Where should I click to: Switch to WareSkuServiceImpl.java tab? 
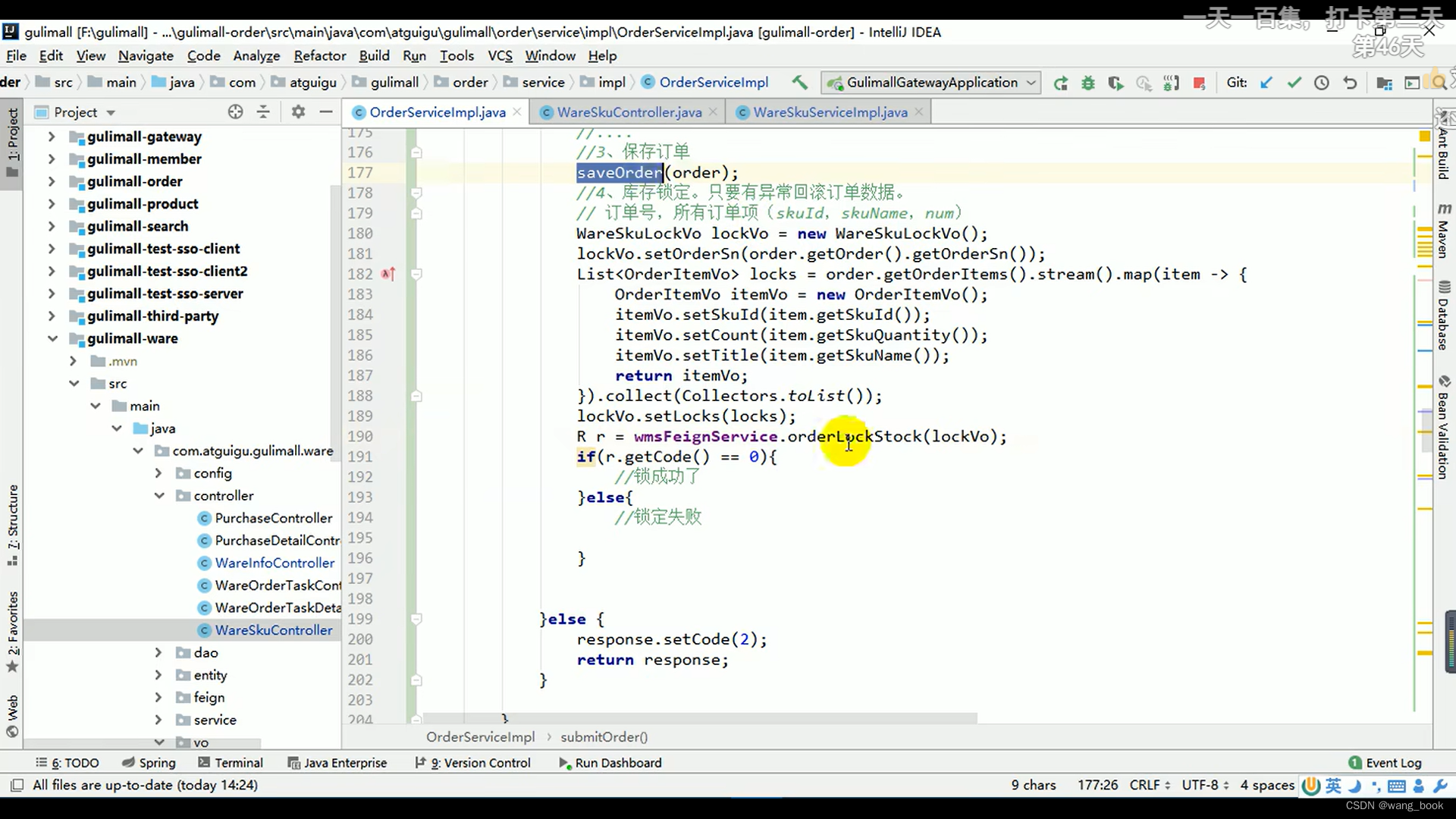coord(830,112)
